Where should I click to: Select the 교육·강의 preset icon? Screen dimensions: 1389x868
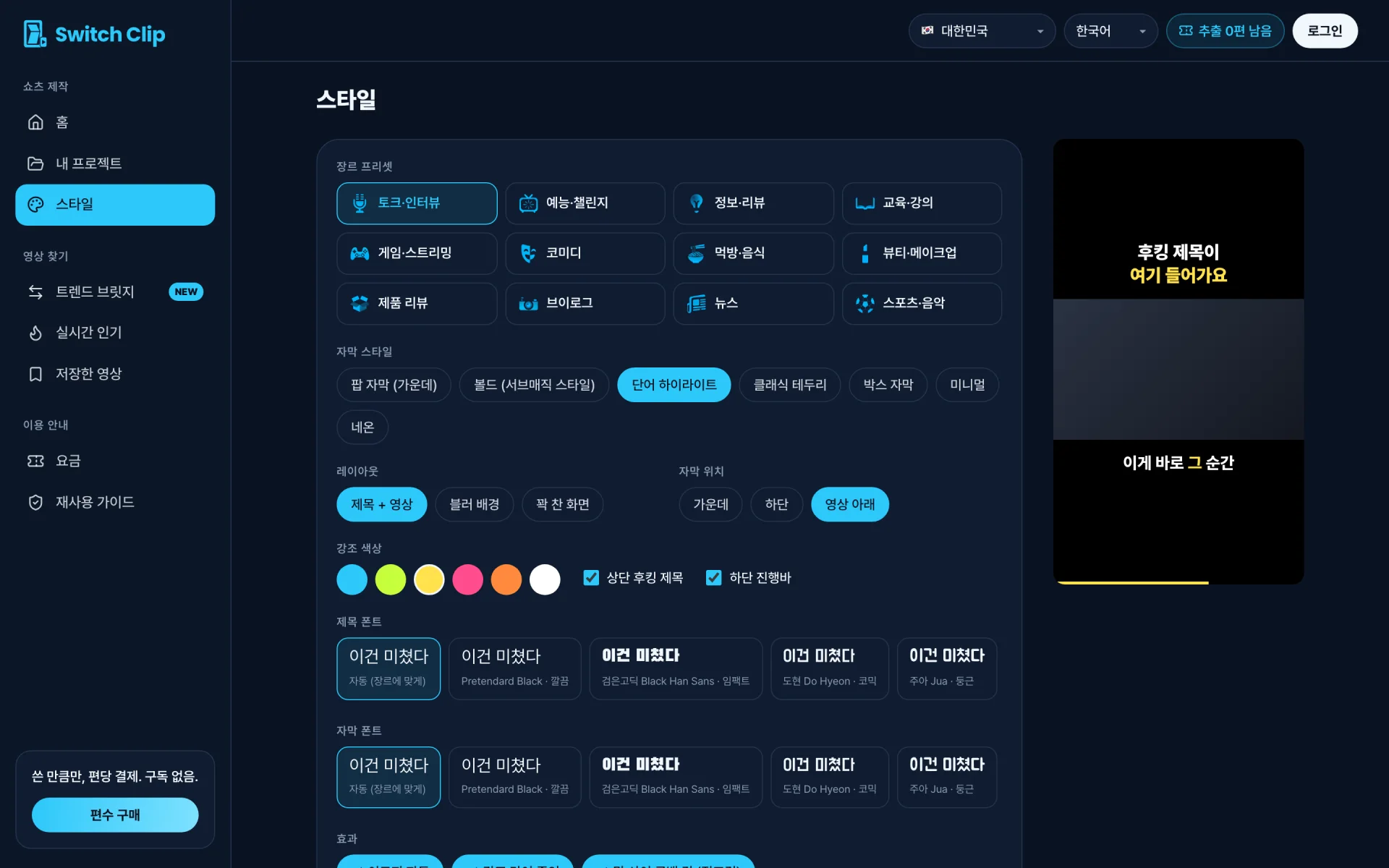tap(865, 203)
